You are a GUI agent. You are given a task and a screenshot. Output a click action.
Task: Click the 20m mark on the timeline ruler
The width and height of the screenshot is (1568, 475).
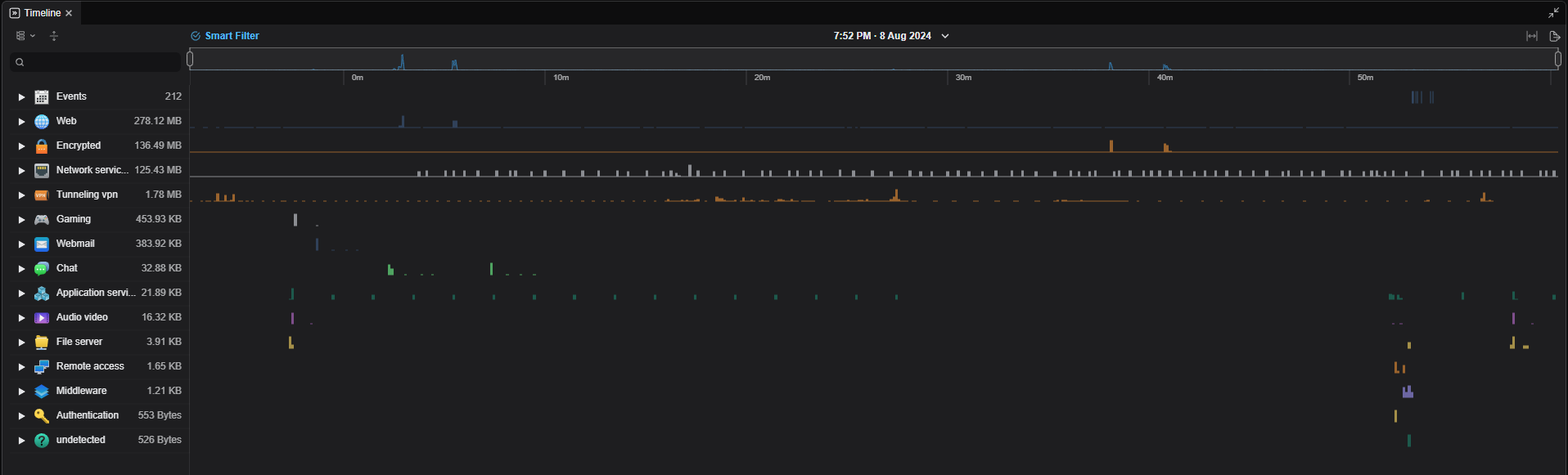tap(762, 78)
